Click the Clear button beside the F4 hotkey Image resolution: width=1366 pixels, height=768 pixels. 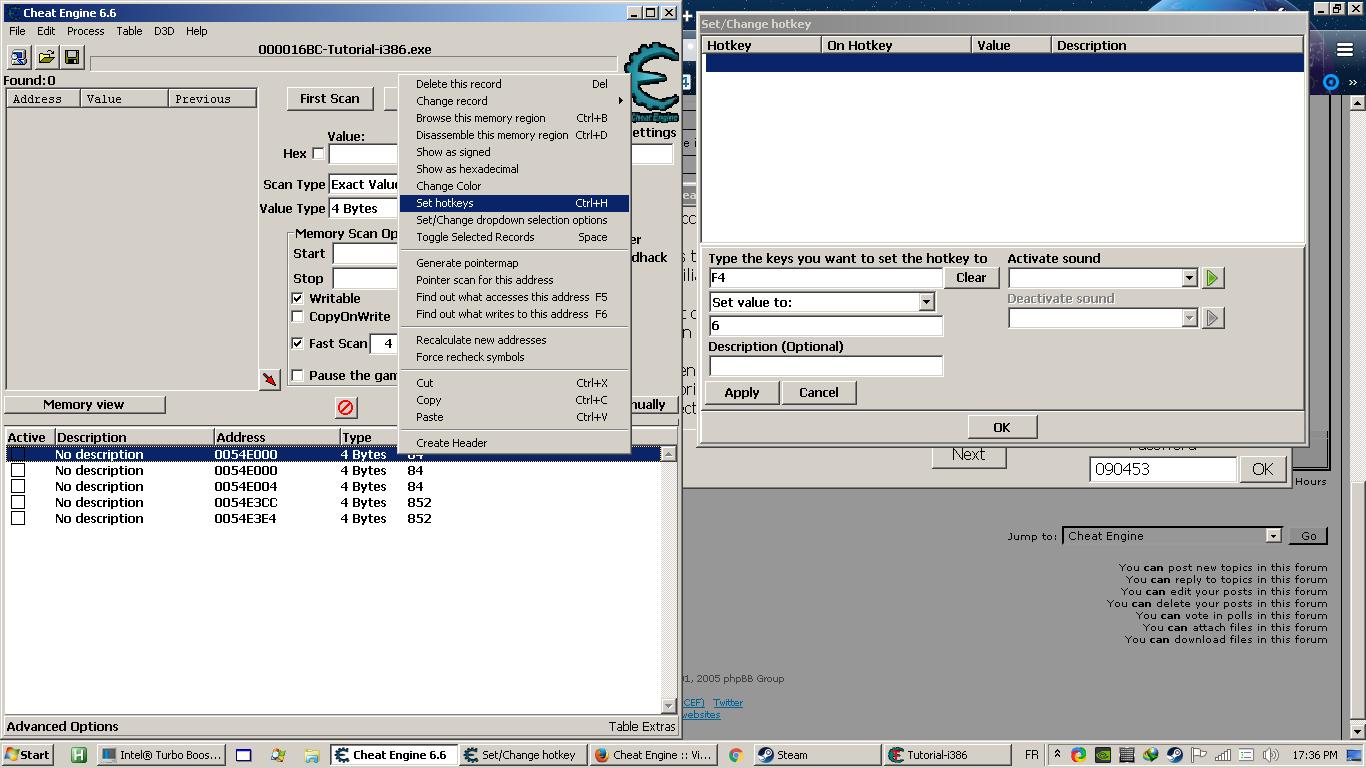(x=971, y=278)
